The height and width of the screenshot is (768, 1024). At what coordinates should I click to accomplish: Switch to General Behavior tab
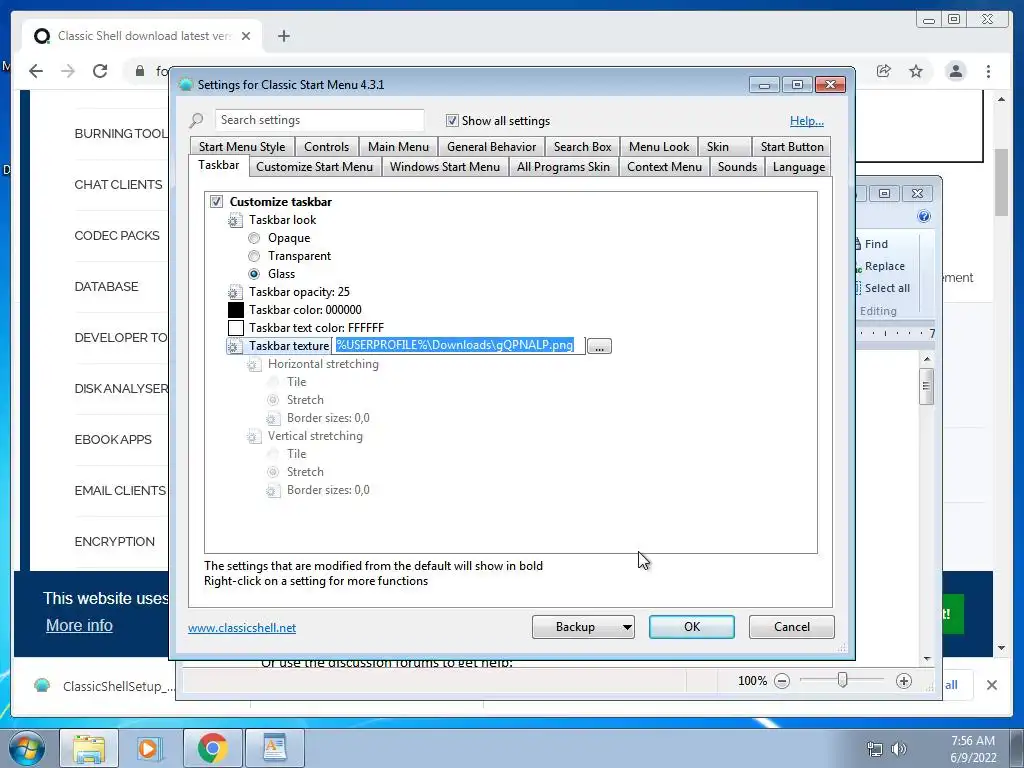(491, 147)
